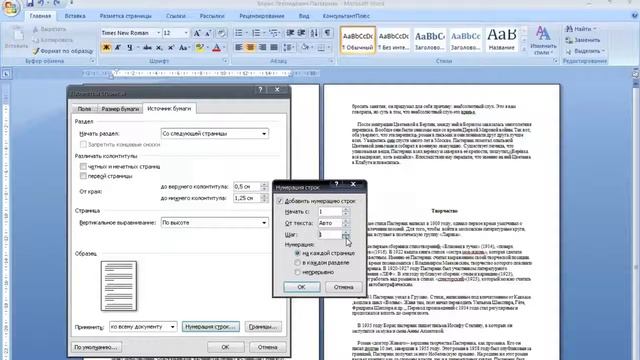Clear formatting icon
This screenshot has height=360, width=640.
coord(222,33)
